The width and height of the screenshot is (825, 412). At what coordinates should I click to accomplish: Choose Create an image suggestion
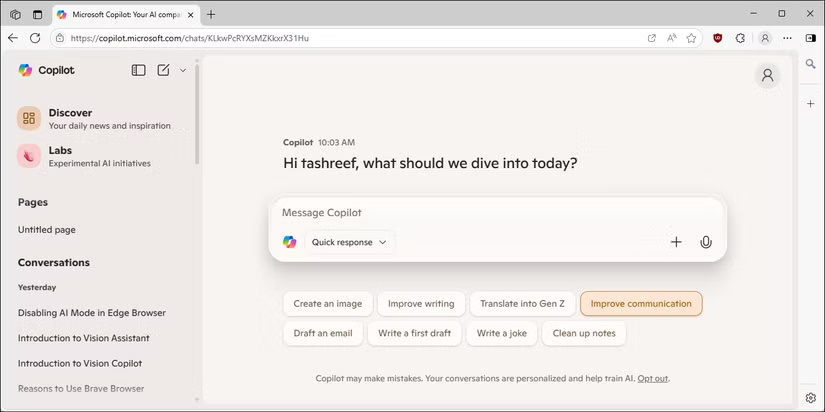point(328,304)
